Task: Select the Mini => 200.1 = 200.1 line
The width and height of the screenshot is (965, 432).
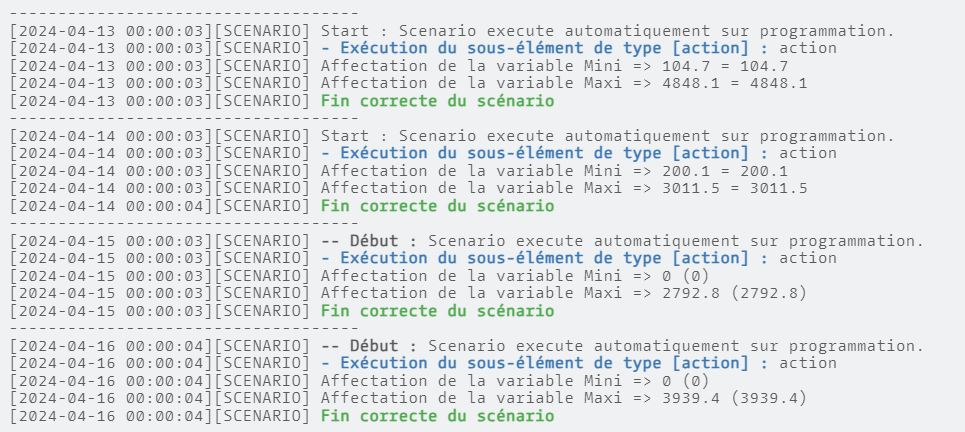Action: tap(399, 172)
